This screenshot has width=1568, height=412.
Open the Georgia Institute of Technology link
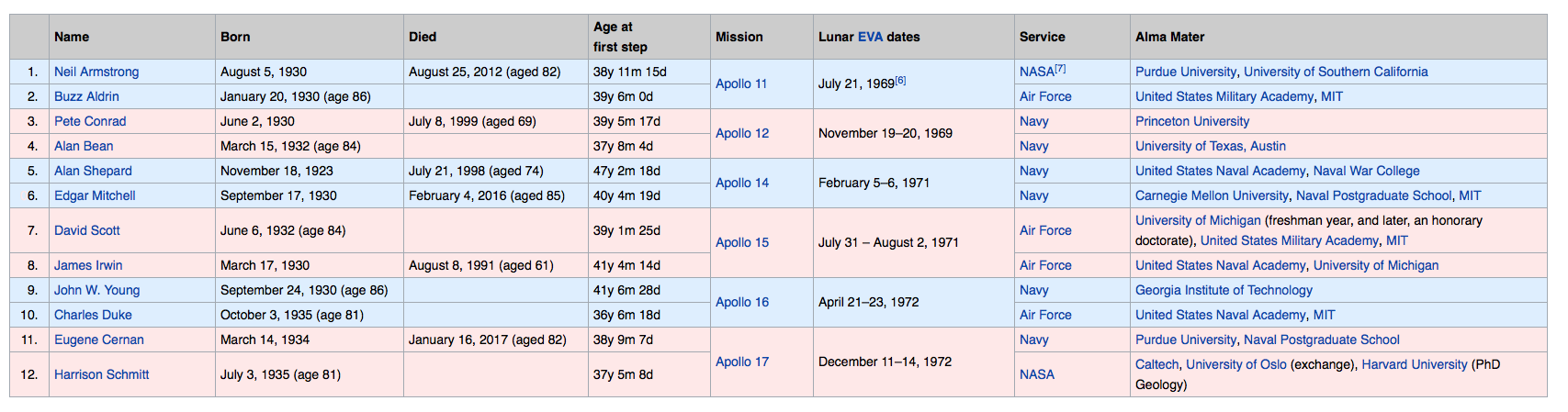1224,290
